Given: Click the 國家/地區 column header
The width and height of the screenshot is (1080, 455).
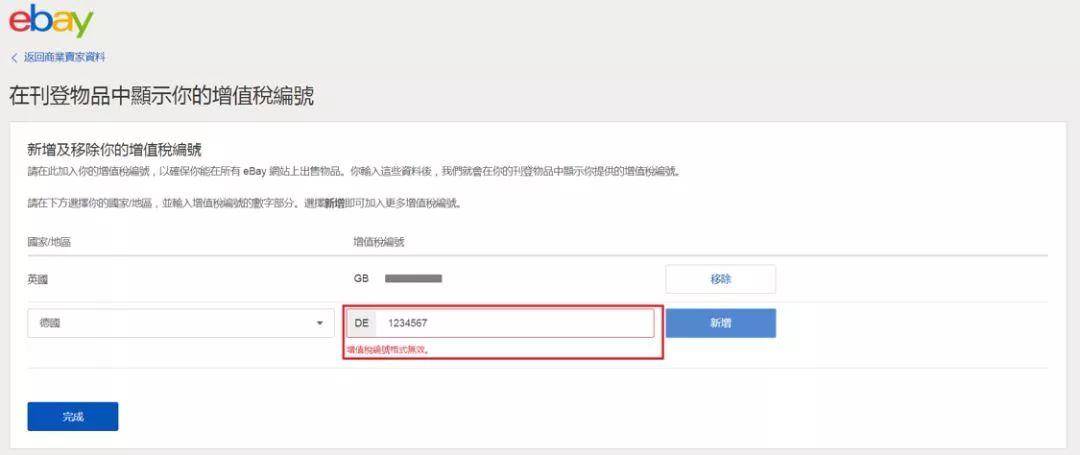Looking at the screenshot, I should tap(49, 242).
